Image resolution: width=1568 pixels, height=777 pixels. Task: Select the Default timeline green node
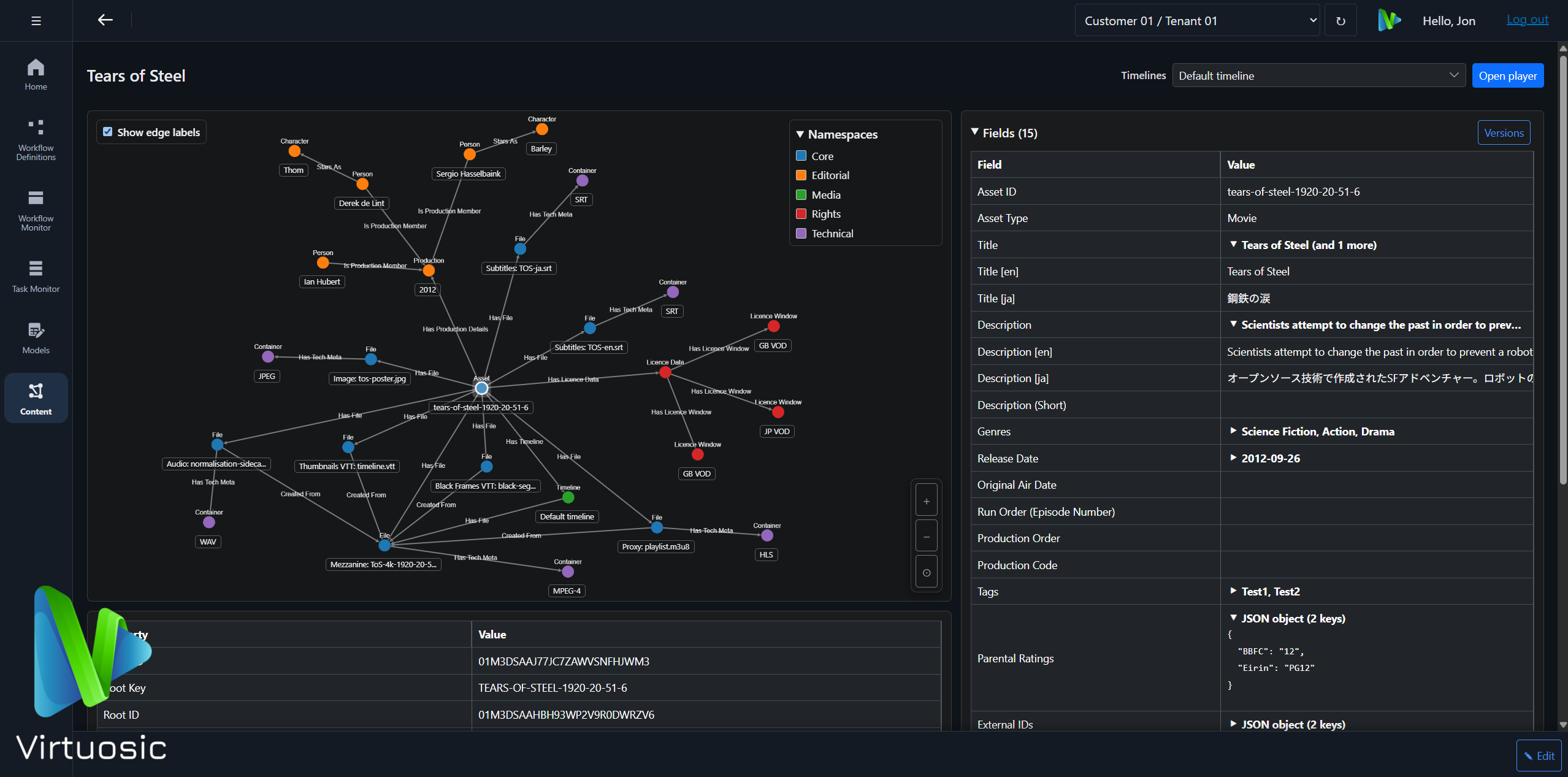tap(568, 497)
